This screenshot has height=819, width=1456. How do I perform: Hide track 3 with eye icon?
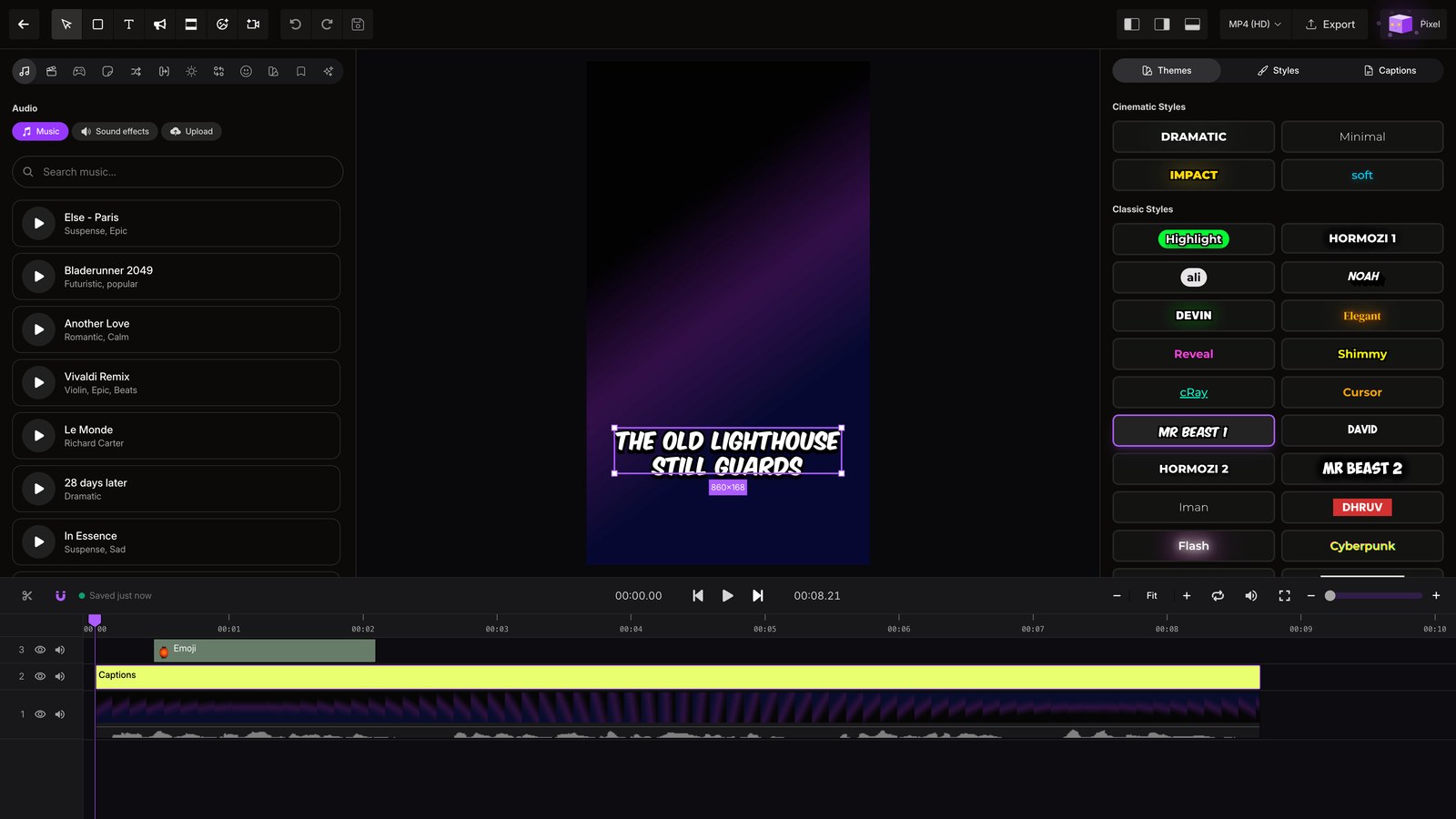[40, 650]
